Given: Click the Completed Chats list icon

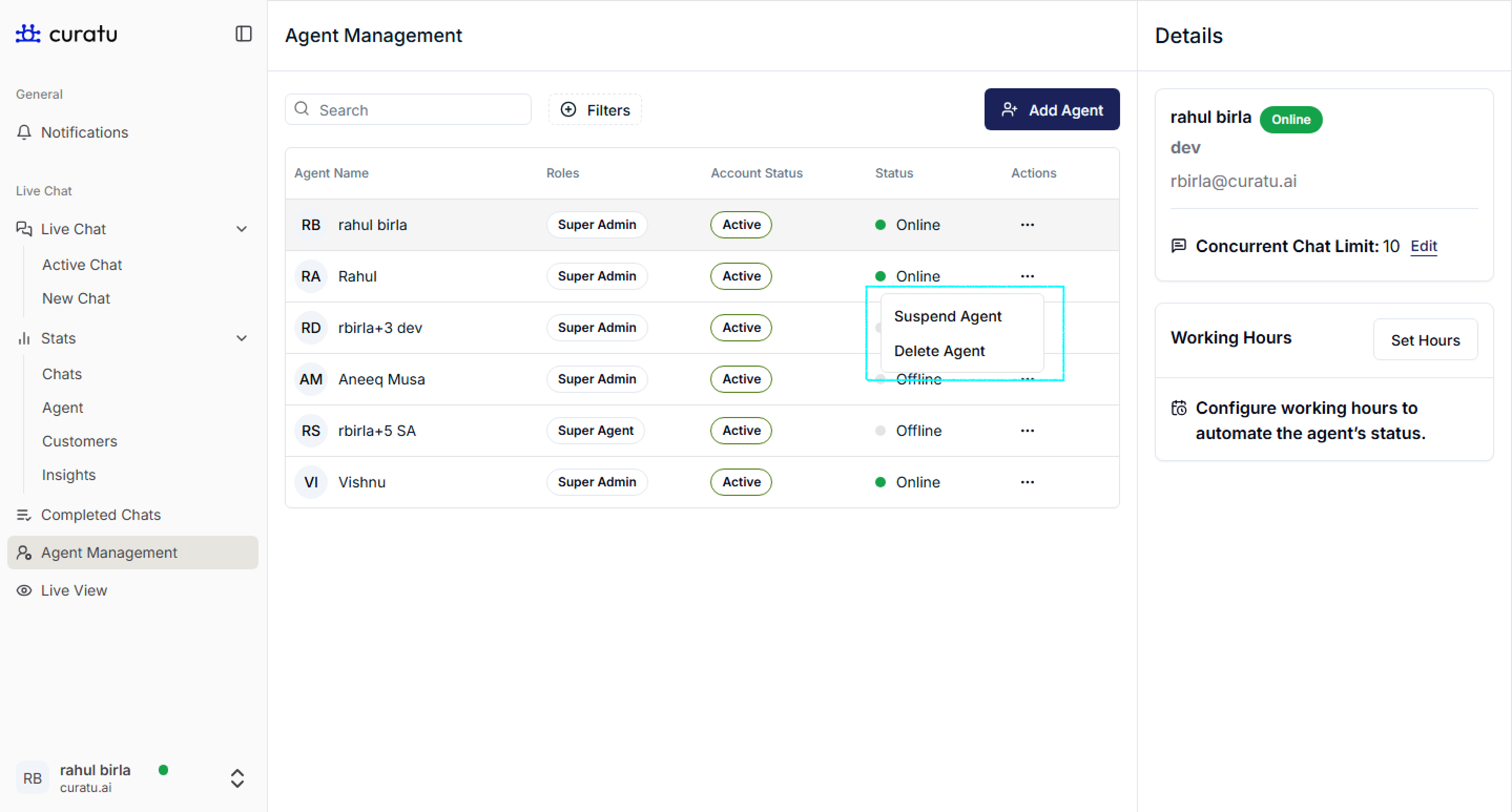Looking at the screenshot, I should point(24,515).
